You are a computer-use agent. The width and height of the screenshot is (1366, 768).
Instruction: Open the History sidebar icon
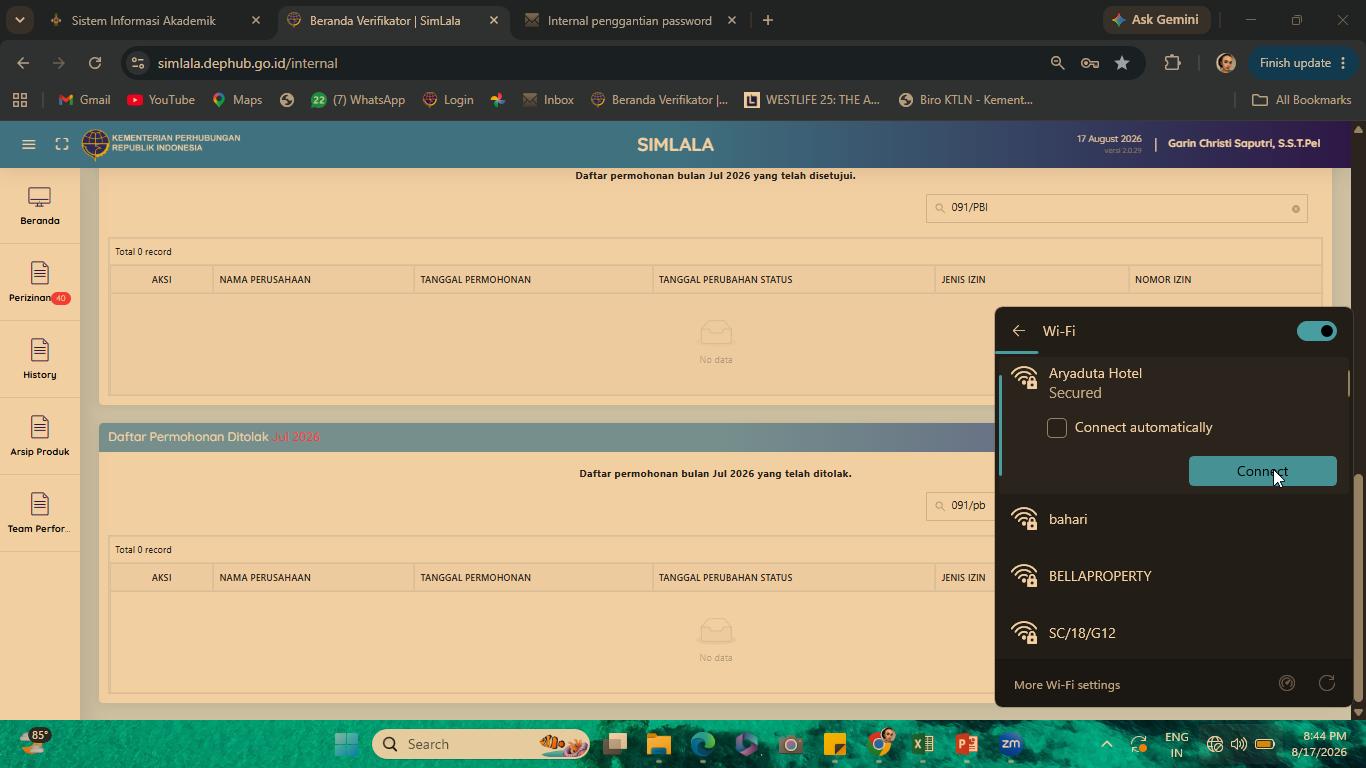tap(39, 360)
